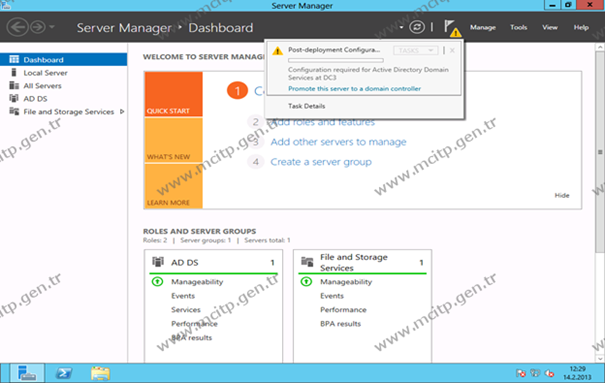The width and height of the screenshot is (605, 383).
Task: Open the Help menu
Action: [x=581, y=27]
